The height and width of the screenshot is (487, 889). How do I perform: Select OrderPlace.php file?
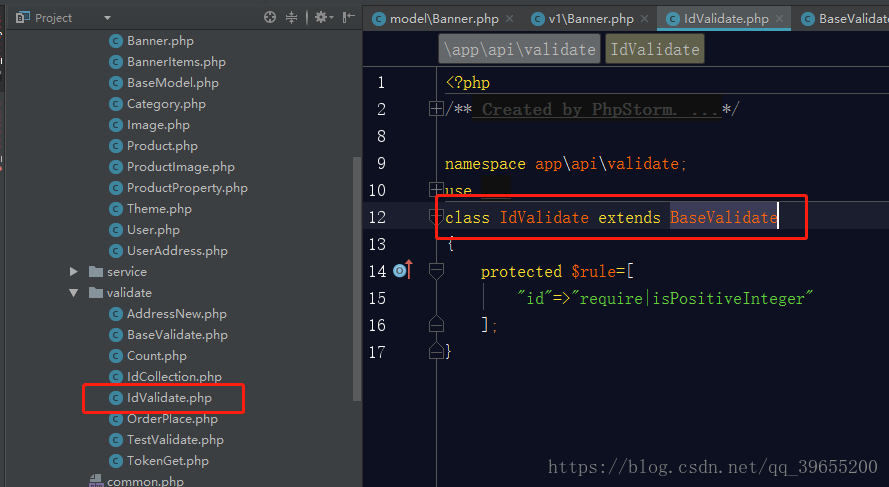click(x=172, y=418)
